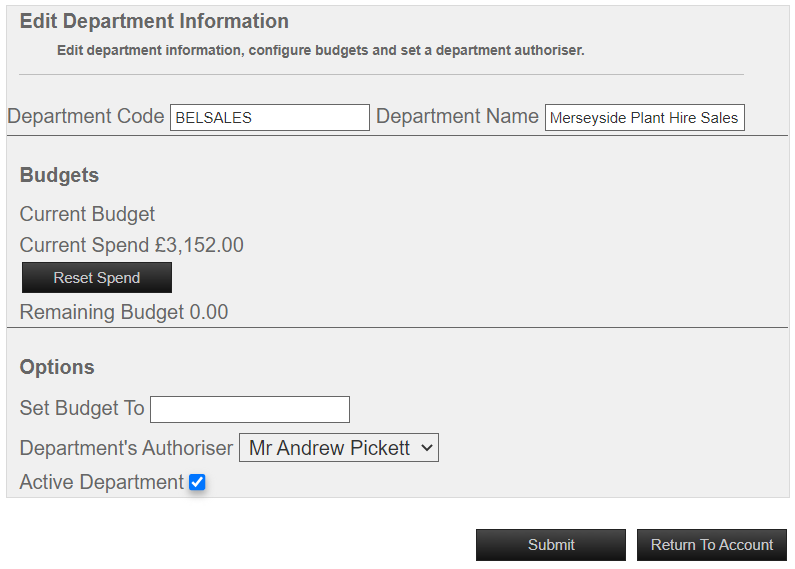Click the Department Code field containing BELSALES
Screen dimensions: 795x569
[270, 118]
